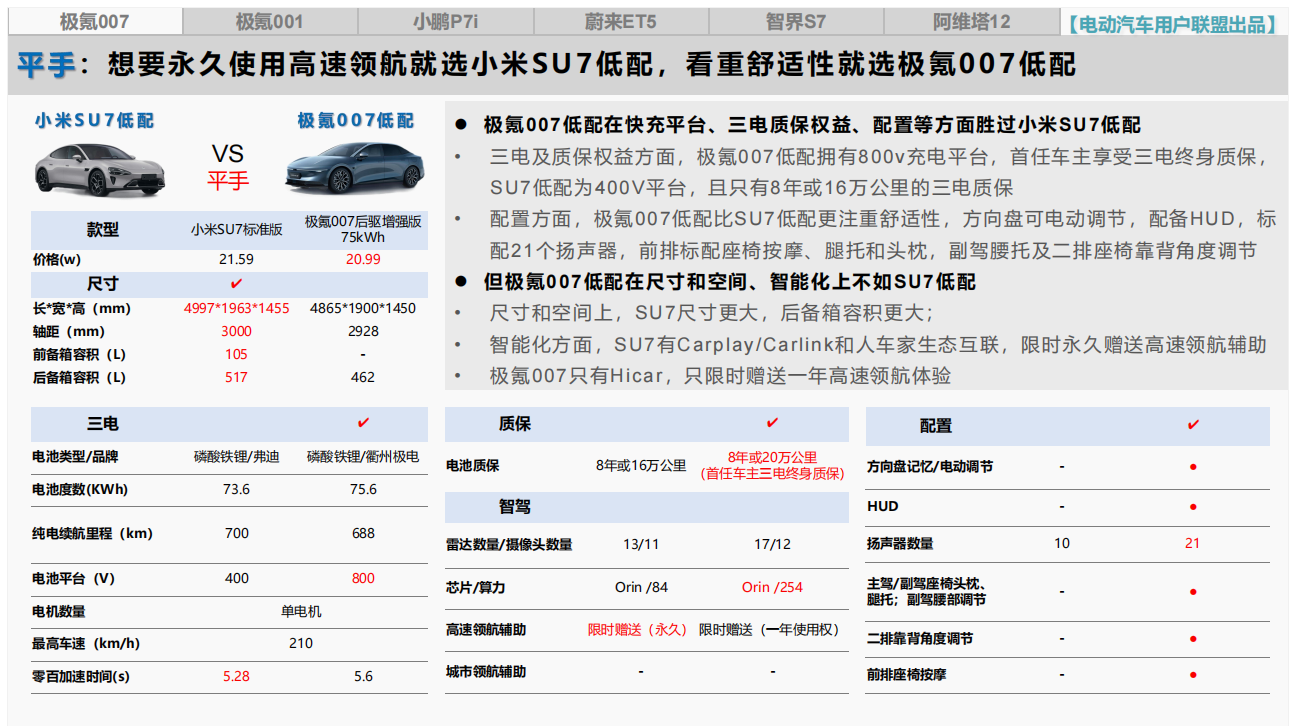Click the 极氪007低配 heading above the car

pyautogui.click(x=355, y=121)
